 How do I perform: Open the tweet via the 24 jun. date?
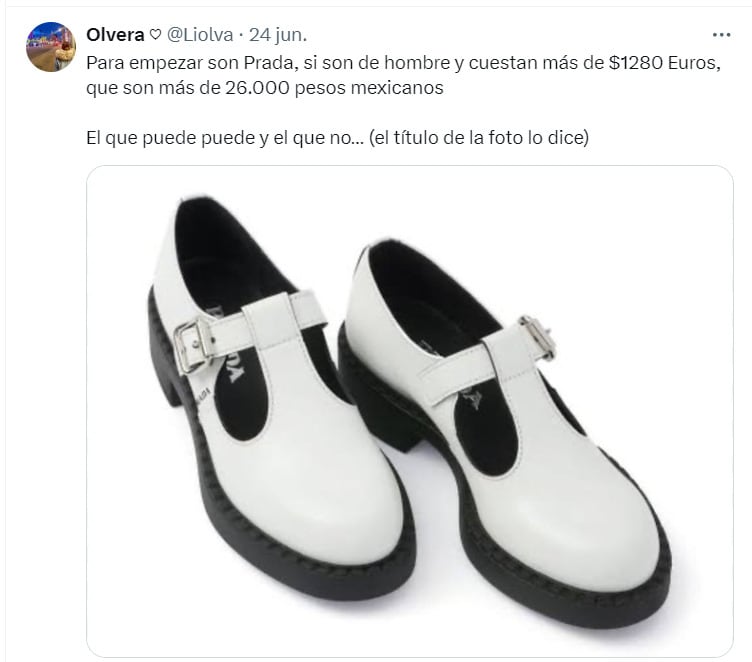click(x=278, y=35)
